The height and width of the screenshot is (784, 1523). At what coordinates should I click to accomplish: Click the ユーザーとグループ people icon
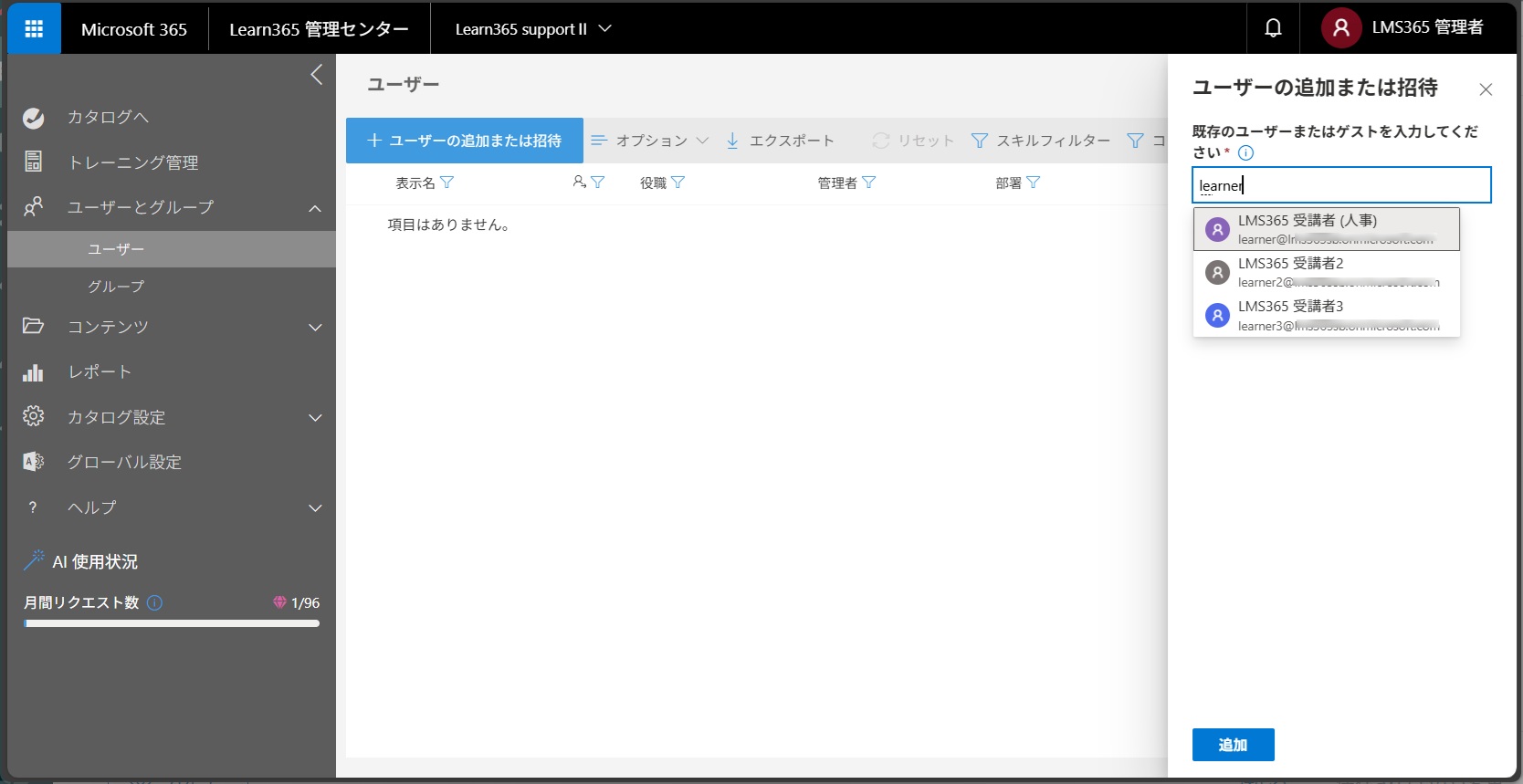click(x=34, y=207)
